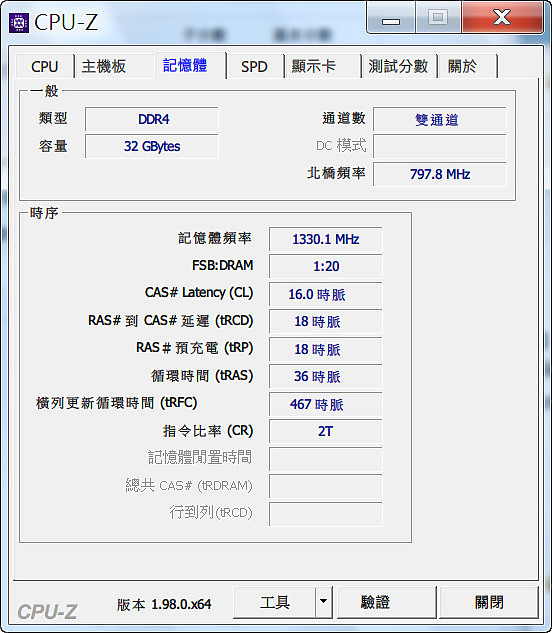Click the CPU-Z app icon in title bar
Image resolution: width=552 pixels, height=633 pixels.
pos(19,23)
